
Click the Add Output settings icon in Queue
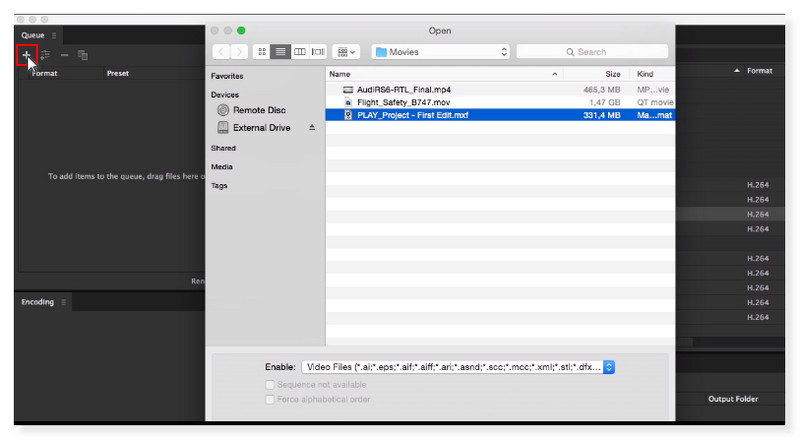[45, 55]
